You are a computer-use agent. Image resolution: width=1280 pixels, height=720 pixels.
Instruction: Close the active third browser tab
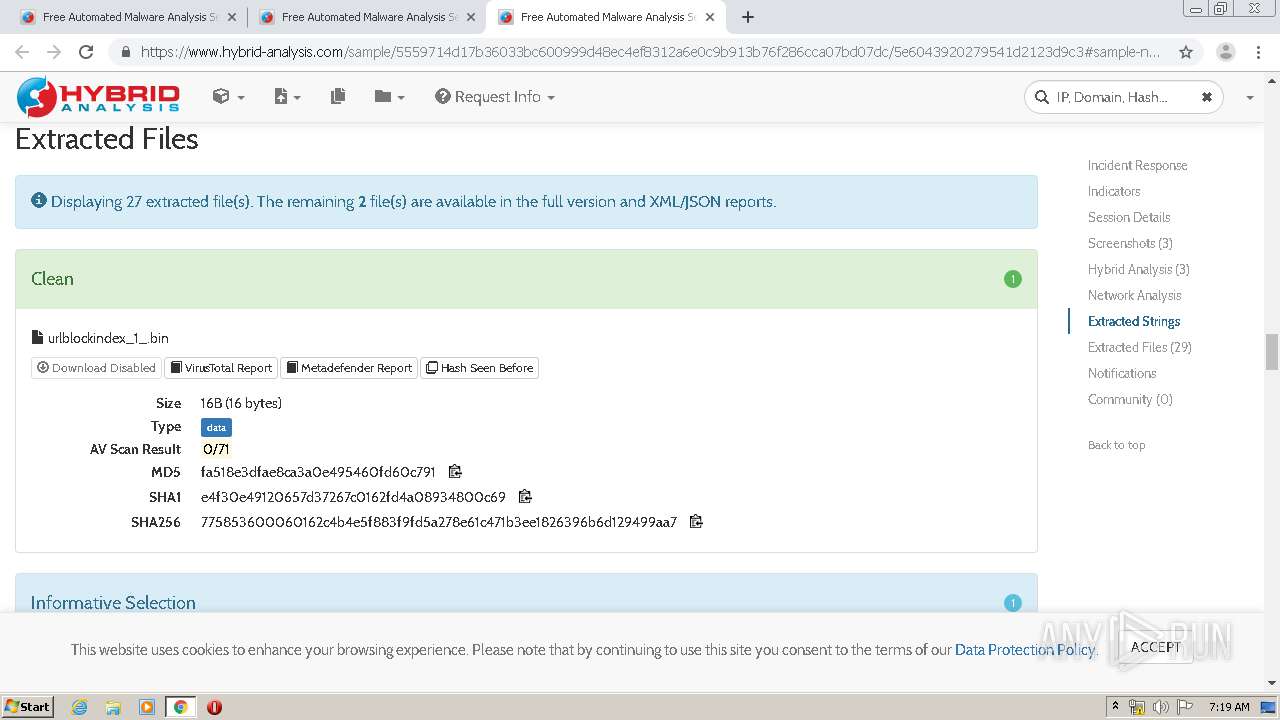coord(710,17)
